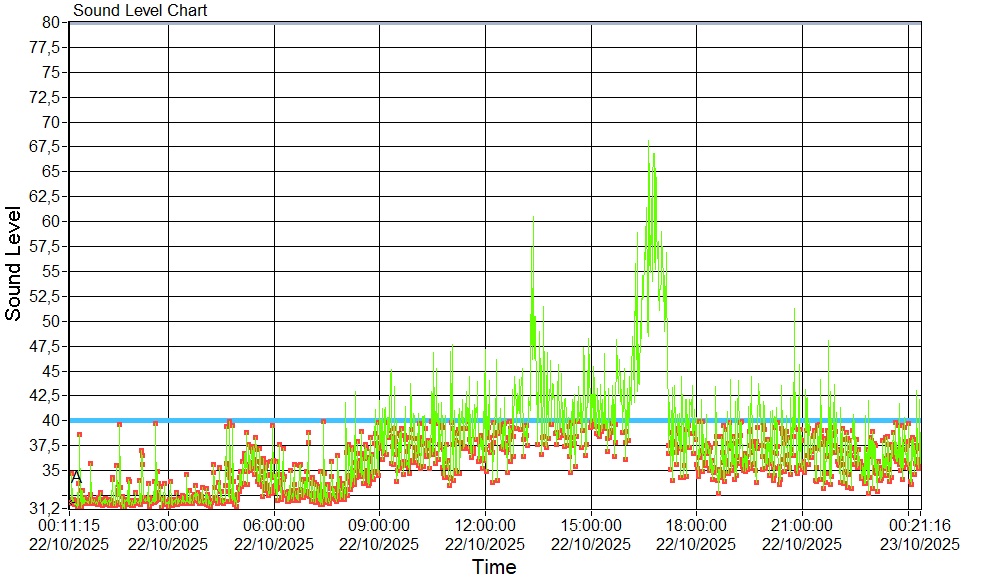Click the 03:00:00 time axis label
This screenshot has height=588, width=990.
[x=168, y=524]
